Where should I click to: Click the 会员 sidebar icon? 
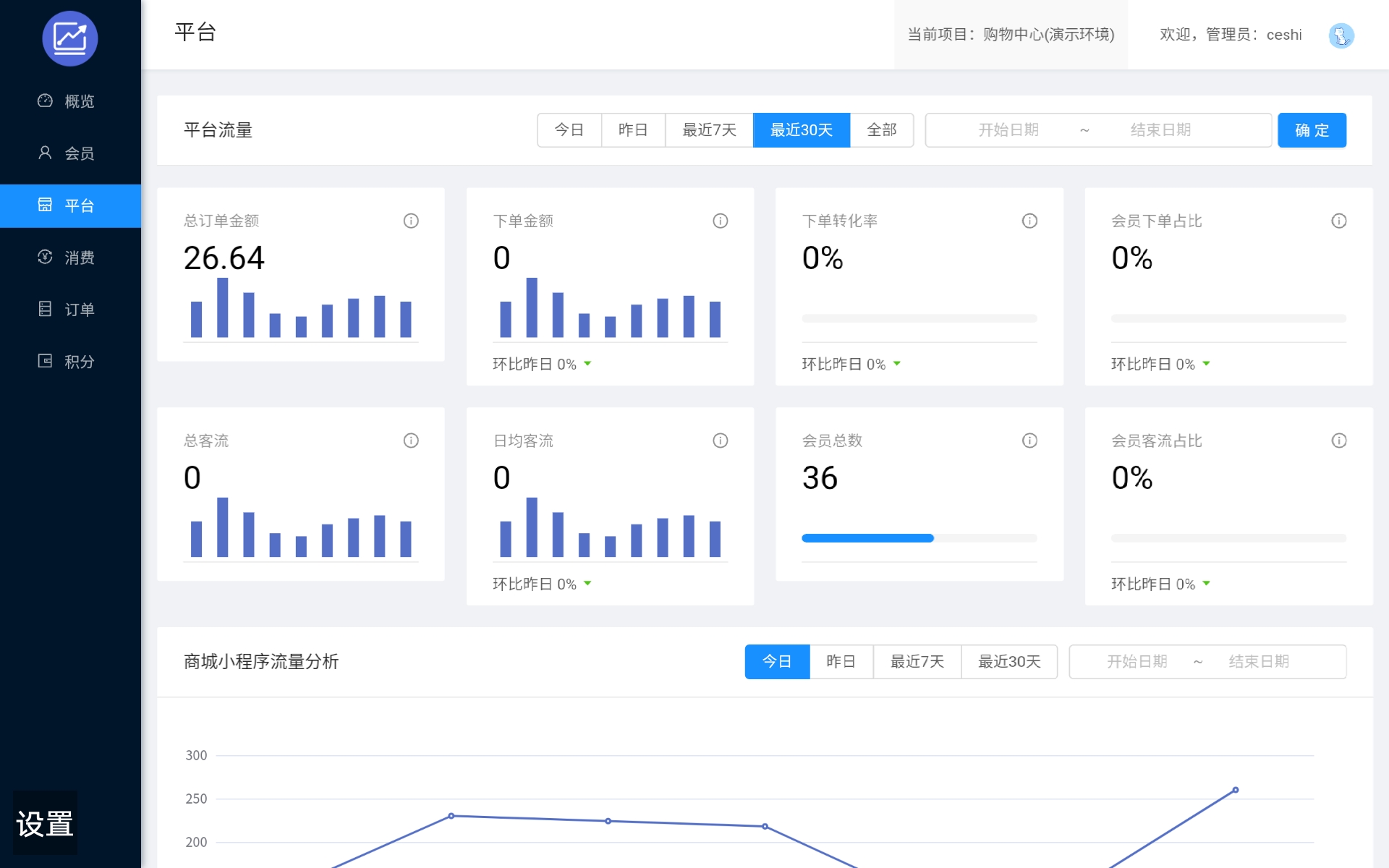coord(43,152)
